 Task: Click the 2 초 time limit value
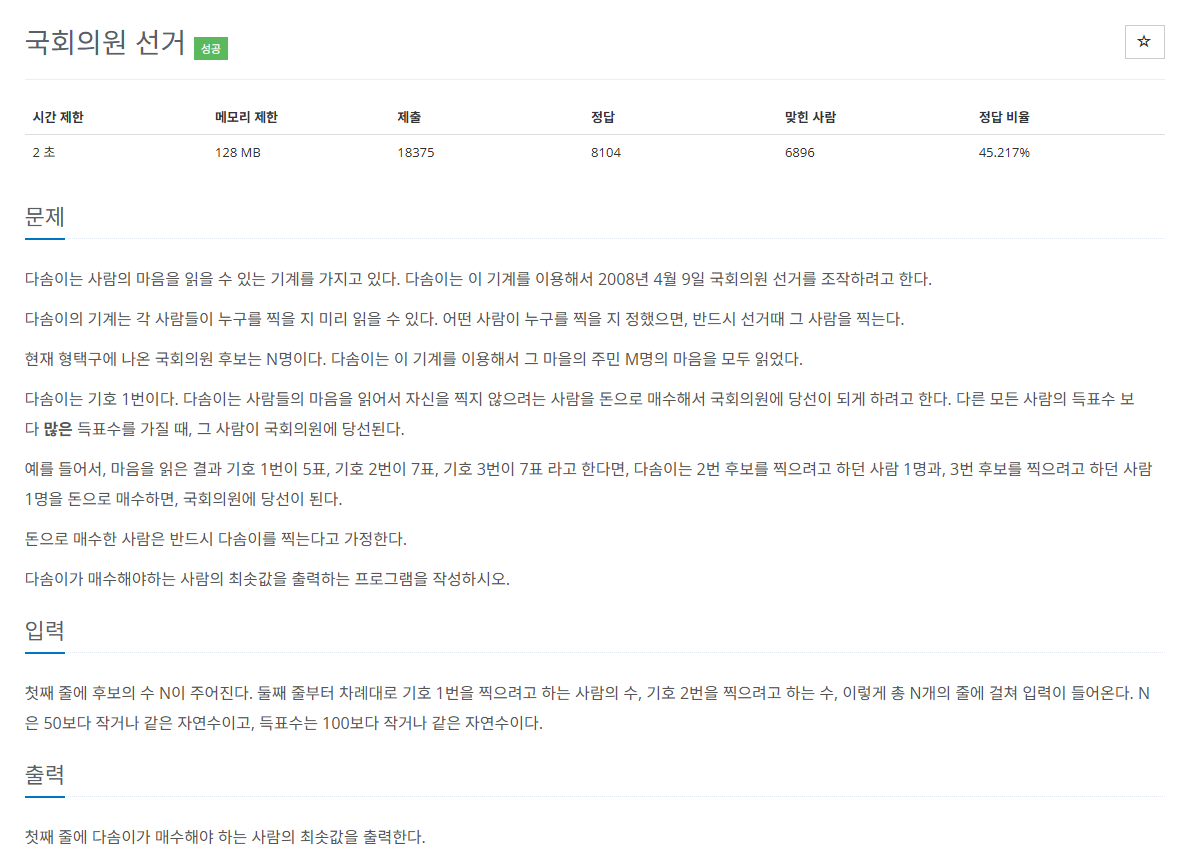(41, 152)
